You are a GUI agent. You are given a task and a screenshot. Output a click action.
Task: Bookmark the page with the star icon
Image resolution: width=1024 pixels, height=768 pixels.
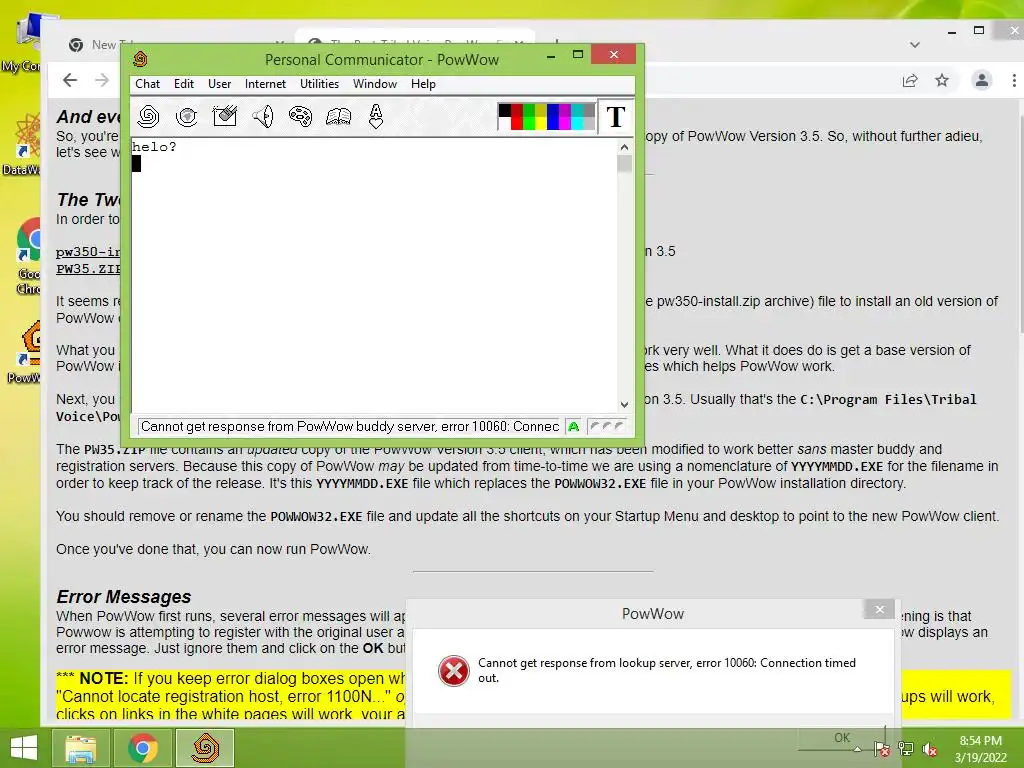(x=942, y=80)
